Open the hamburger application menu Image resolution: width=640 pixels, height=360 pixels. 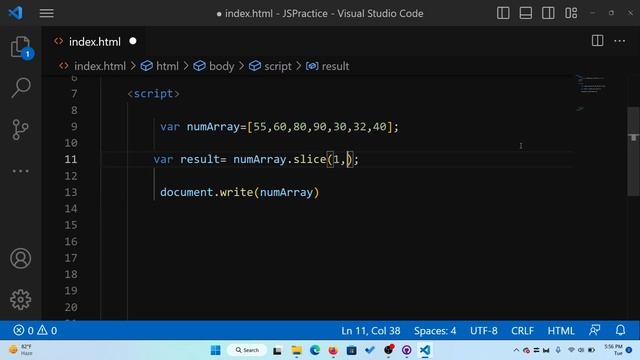point(47,13)
